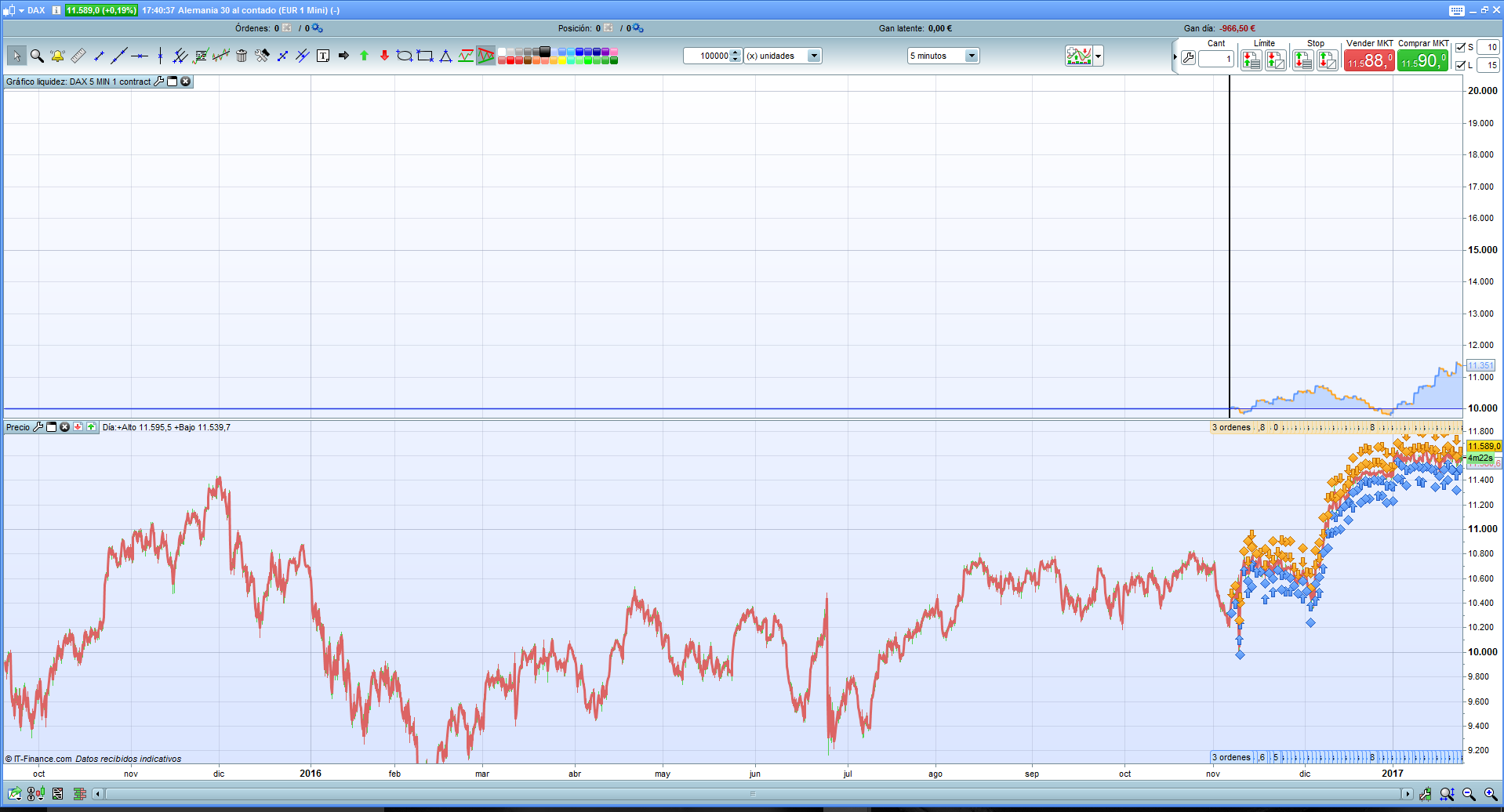The width and height of the screenshot is (1504, 812).
Task: Select the black right arrow tool
Action: [343, 56]
